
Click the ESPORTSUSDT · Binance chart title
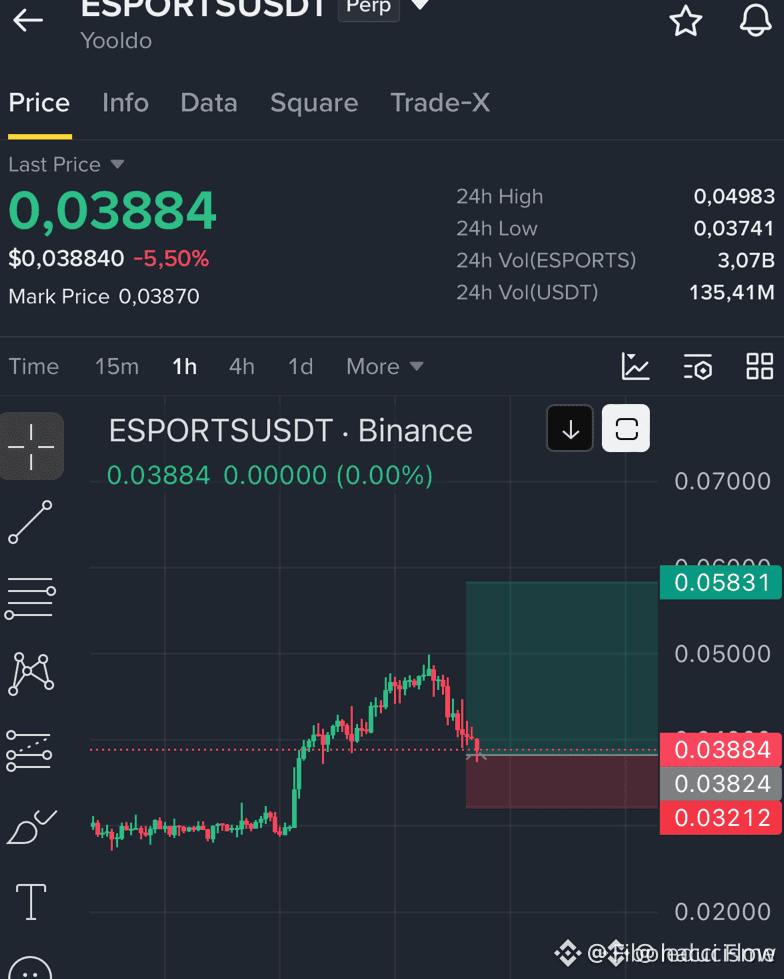pos(290,431)
